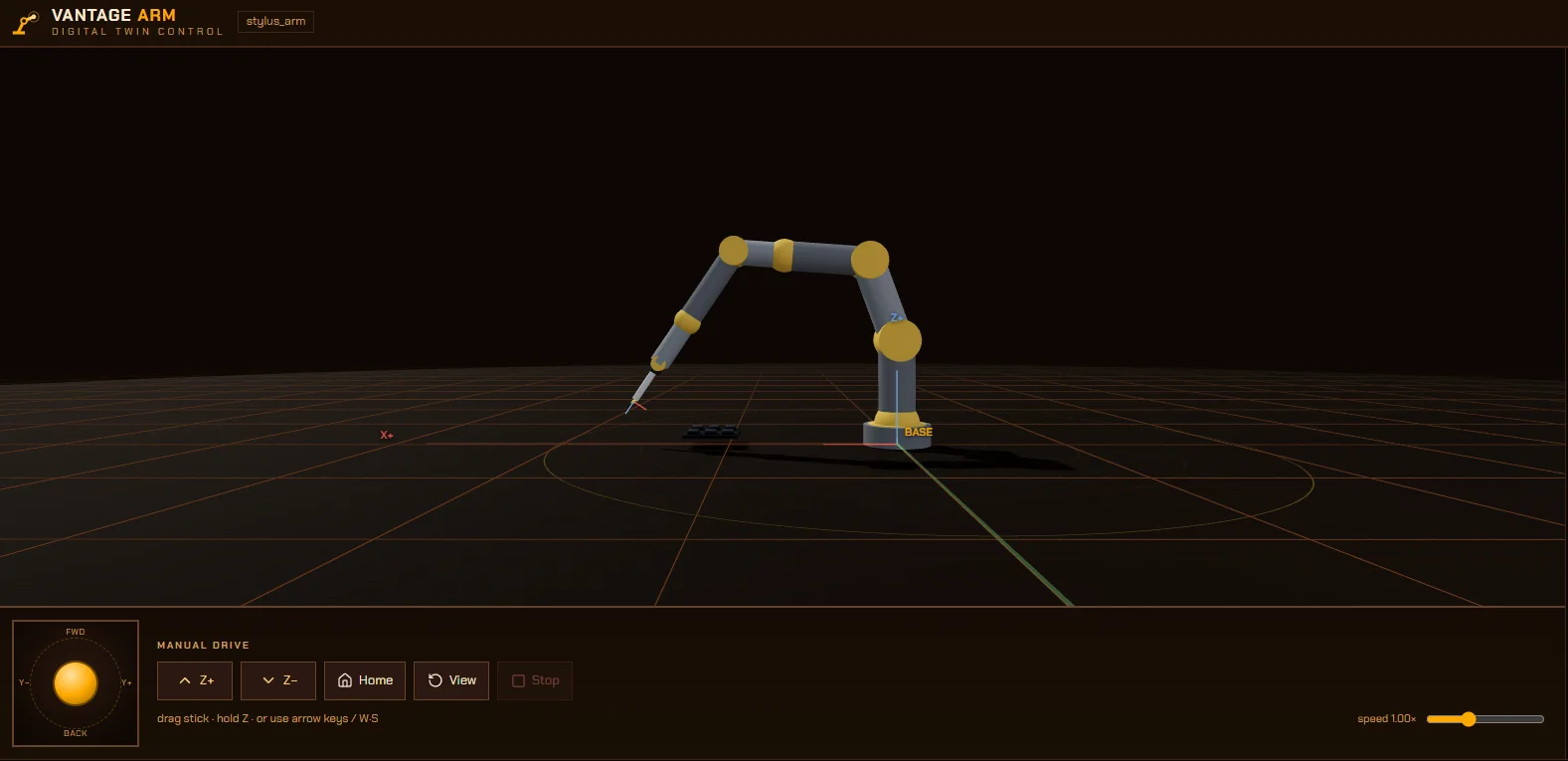Click the Vantage Arm robot logo icon
The width and height of the screenshot is (1568, 761).
click(26, 23)
